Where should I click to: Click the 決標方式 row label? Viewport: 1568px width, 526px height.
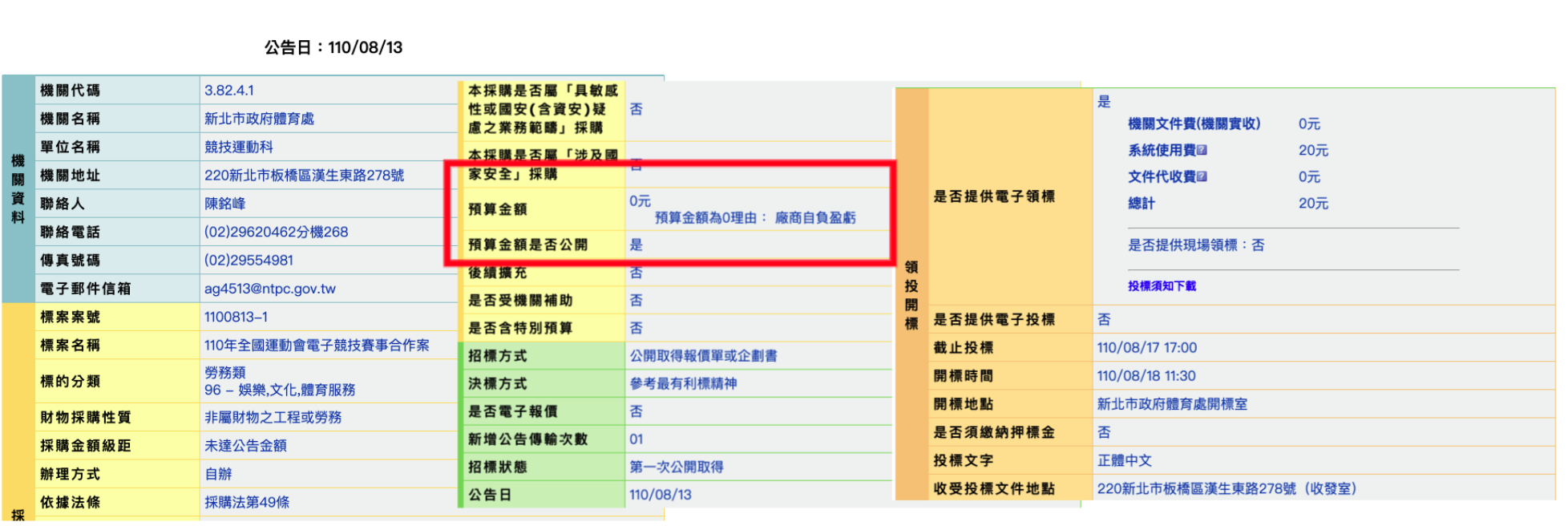point(498,383)
